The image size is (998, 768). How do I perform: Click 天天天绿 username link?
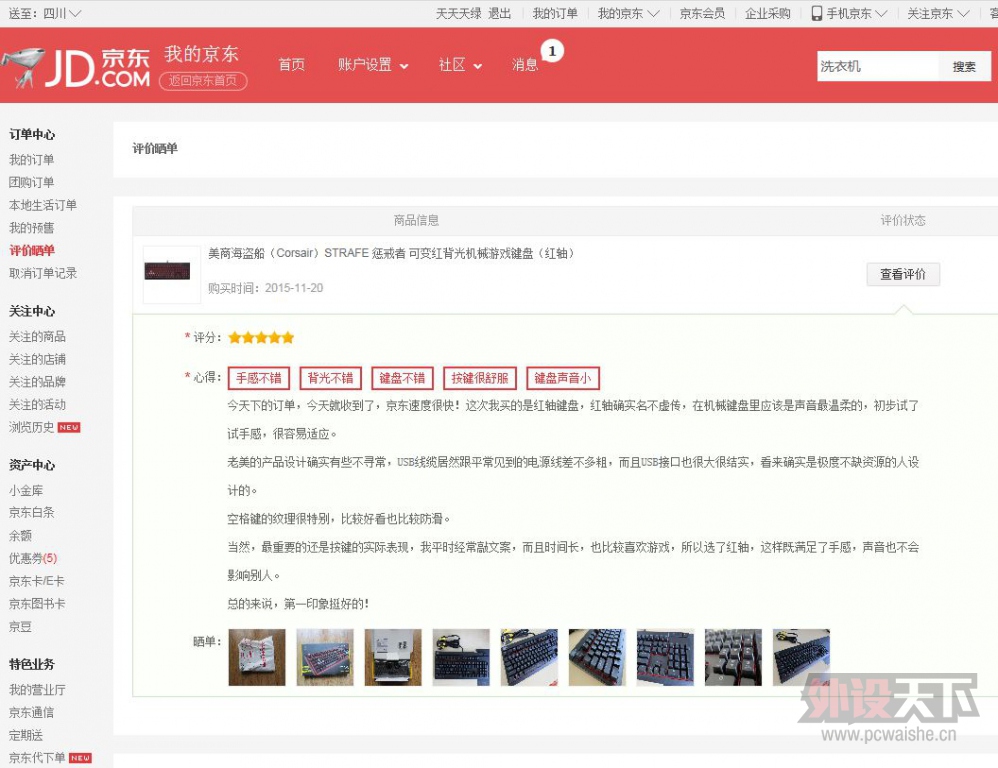coord(458,13)
